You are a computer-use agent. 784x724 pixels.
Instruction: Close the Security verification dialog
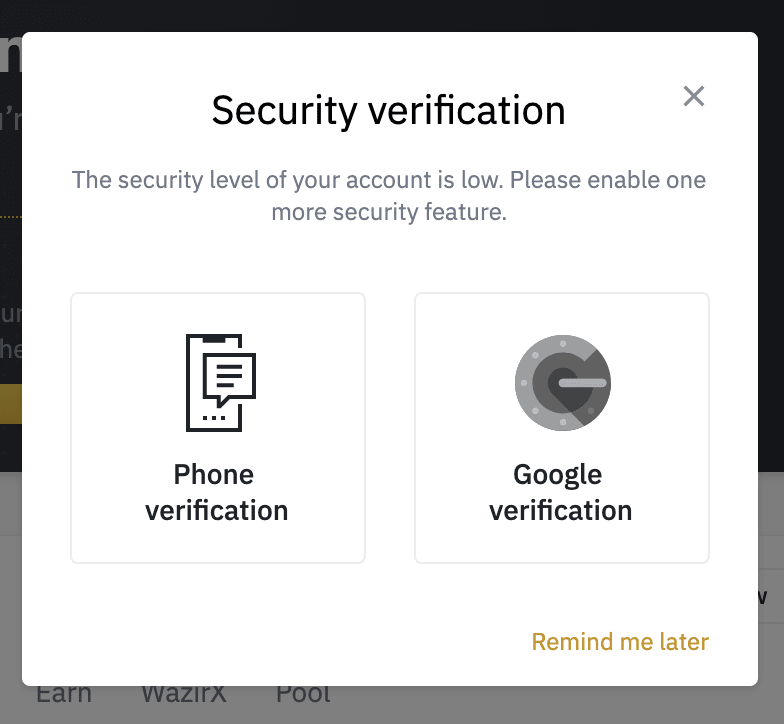693,96
